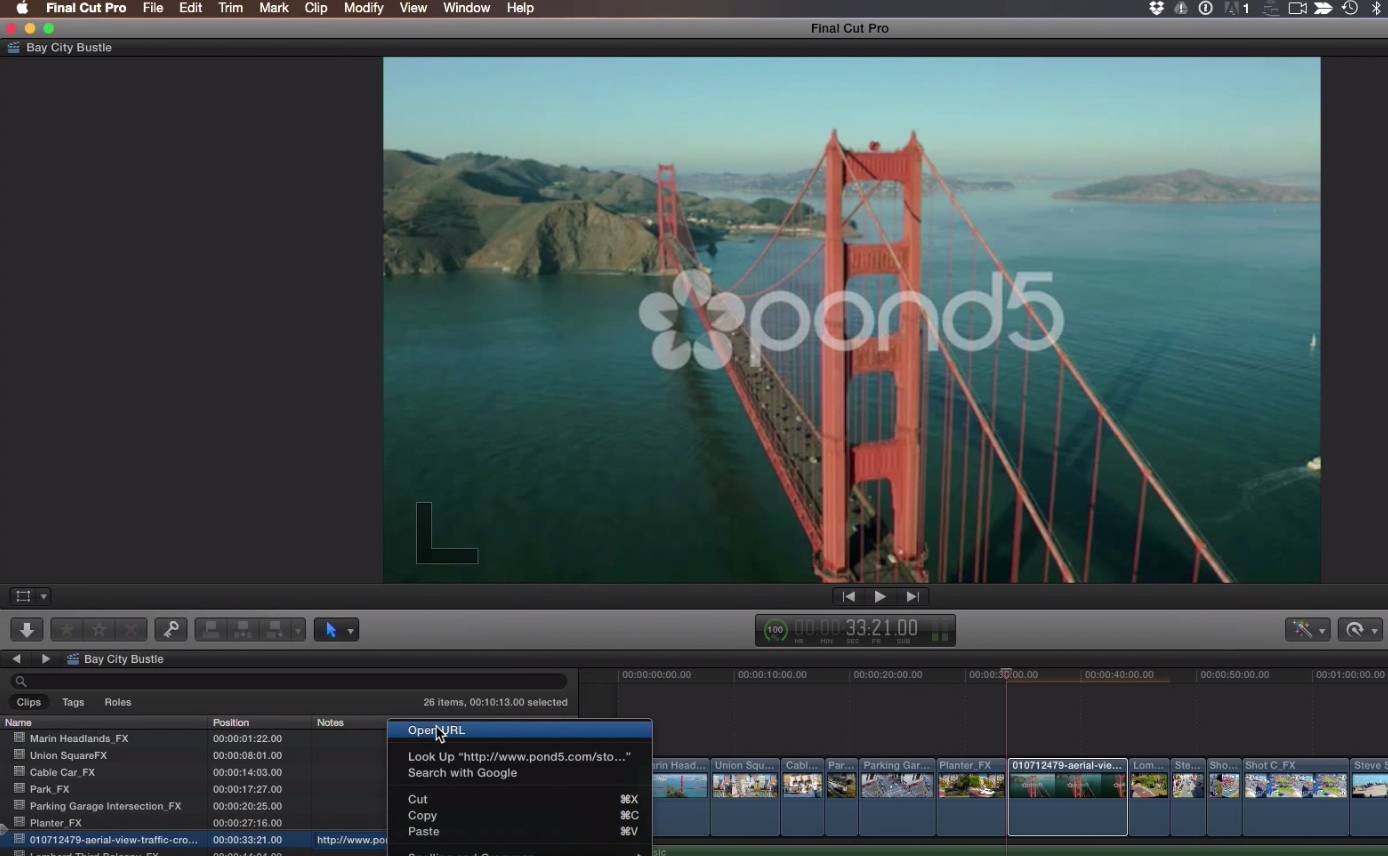This screenshot has height=856, width=1388.
Task: Click the background tasks 100% indicator
Action: 775,631
